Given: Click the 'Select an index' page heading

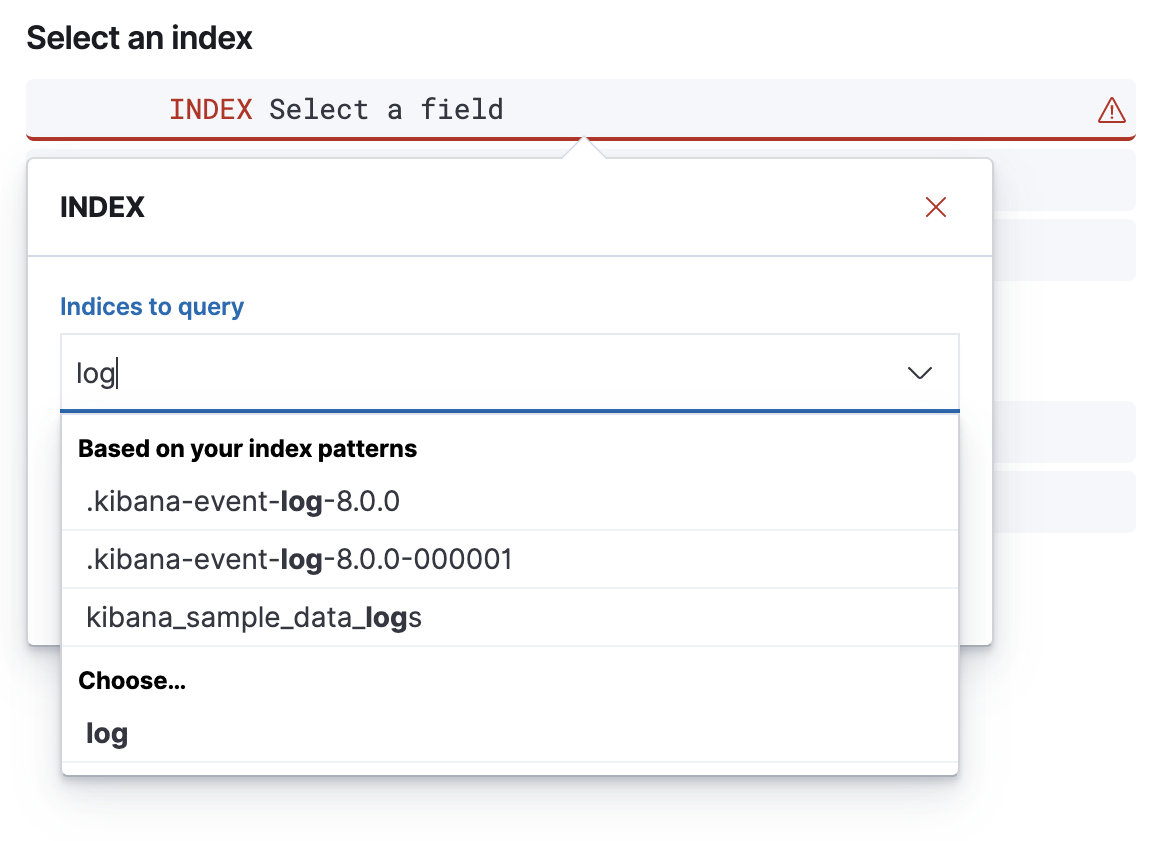Looking at the screenshot, I should pyautogui.click(x=140, y=38).
